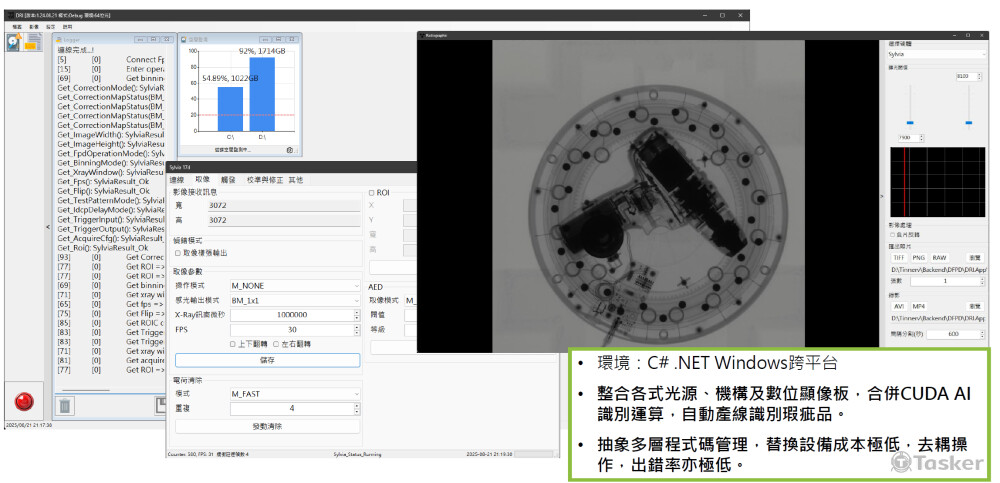Click the X-Ray window 1000000 stepper
The width and height of the screenshot is (1000, 483).
point(357,315)
